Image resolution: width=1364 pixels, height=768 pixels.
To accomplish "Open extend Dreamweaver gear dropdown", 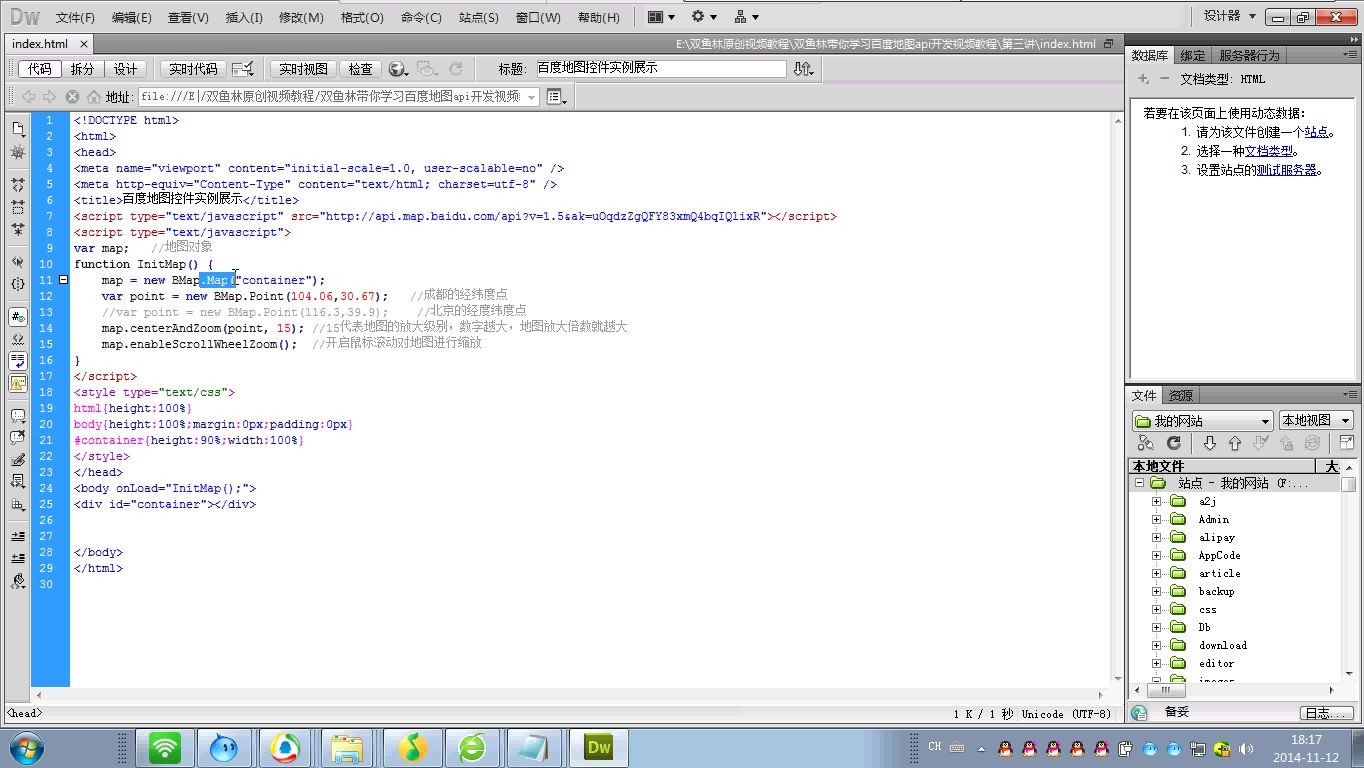I will click(x=704, y=17).
